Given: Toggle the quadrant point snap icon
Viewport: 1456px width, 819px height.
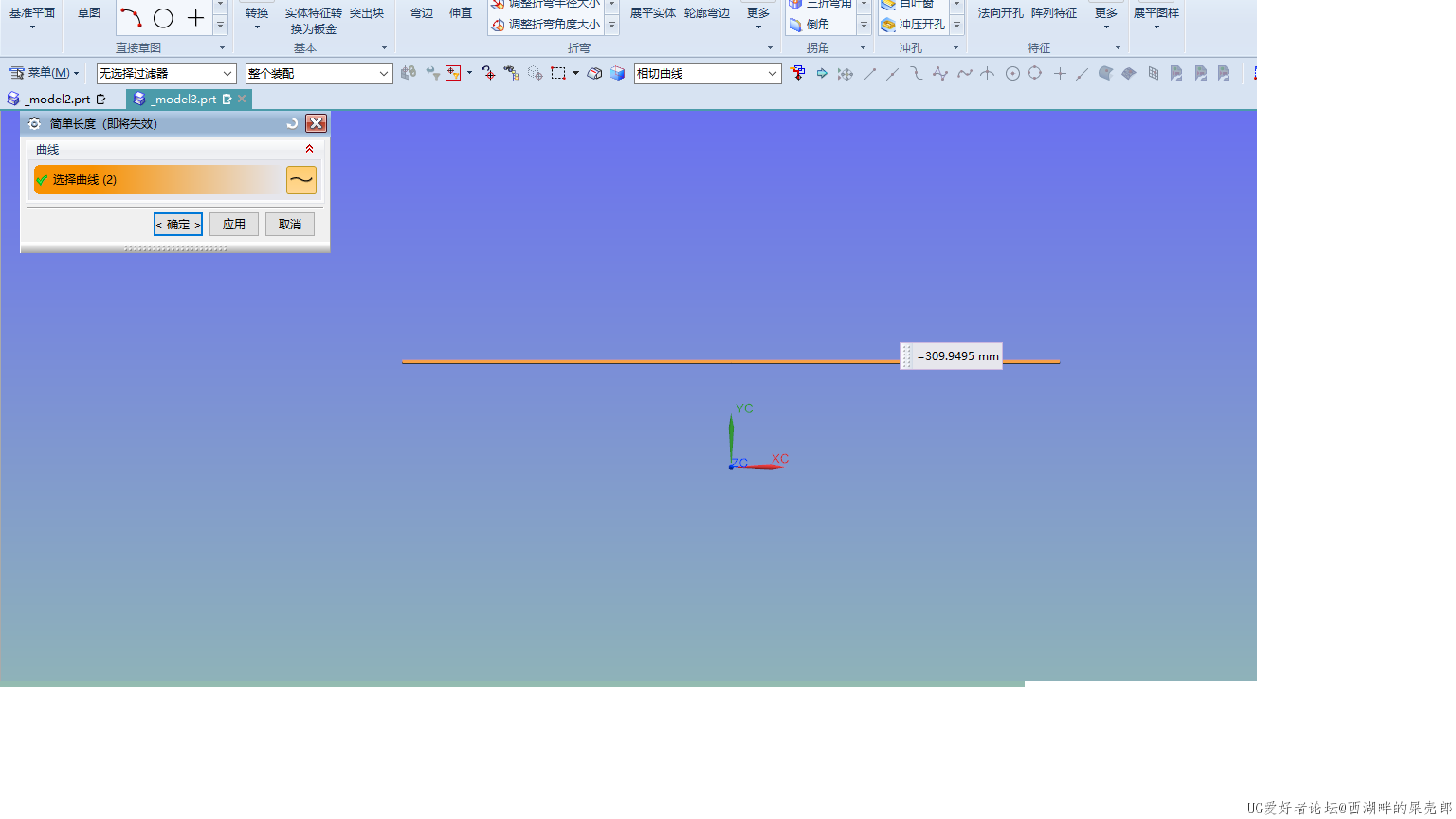Looking at the screenshot, I should tap(1035, 73).
